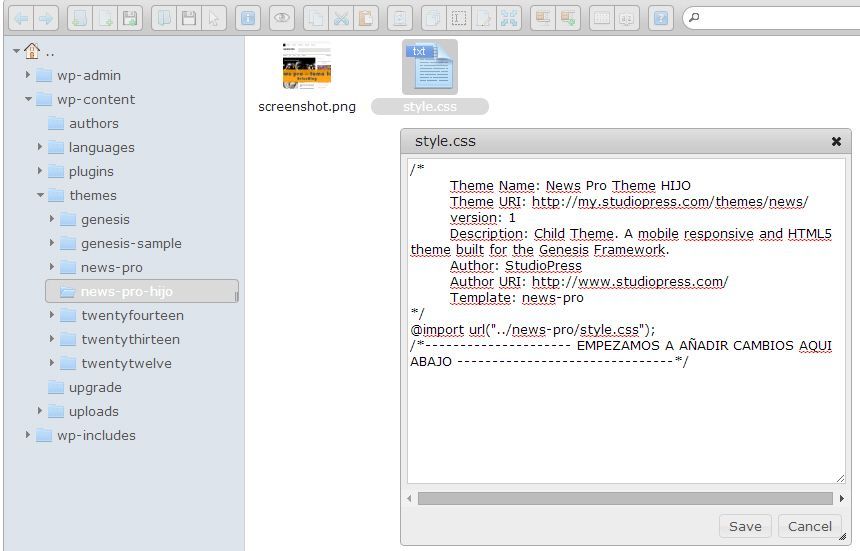Click the Preview eye icon

[281, 19]
